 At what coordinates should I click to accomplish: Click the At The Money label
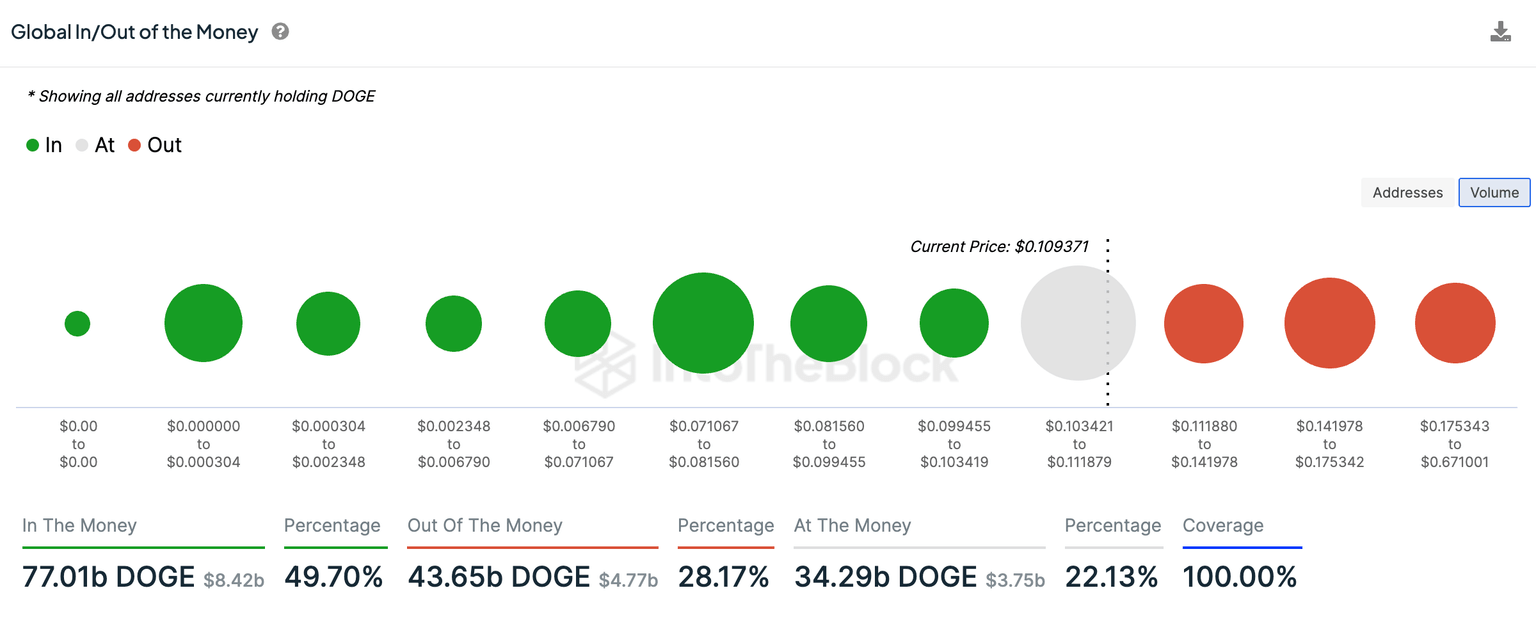click(852, 526)
